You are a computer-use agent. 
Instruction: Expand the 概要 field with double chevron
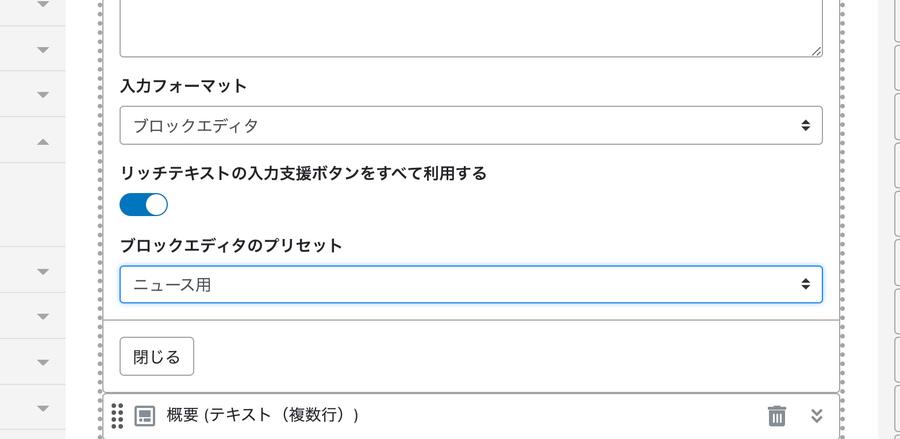coord(817,415)
